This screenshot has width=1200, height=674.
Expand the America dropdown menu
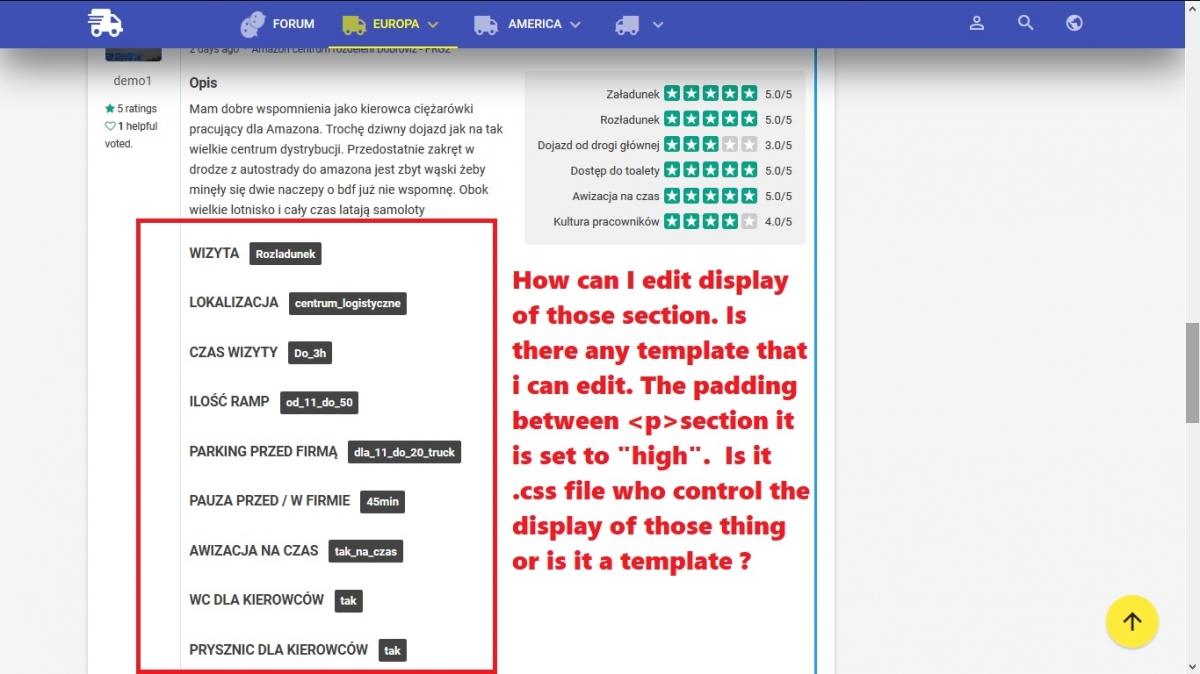[x=575, y=24]
